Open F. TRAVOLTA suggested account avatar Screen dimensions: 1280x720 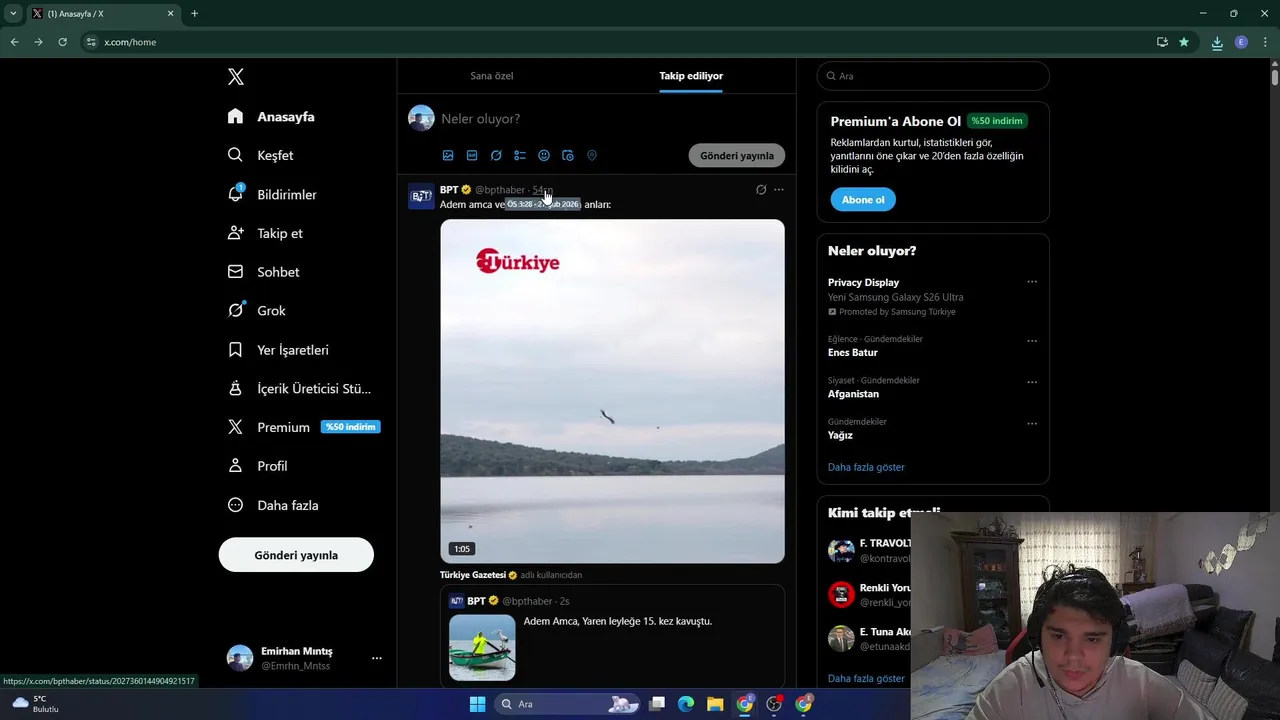[x=841, y=551]
